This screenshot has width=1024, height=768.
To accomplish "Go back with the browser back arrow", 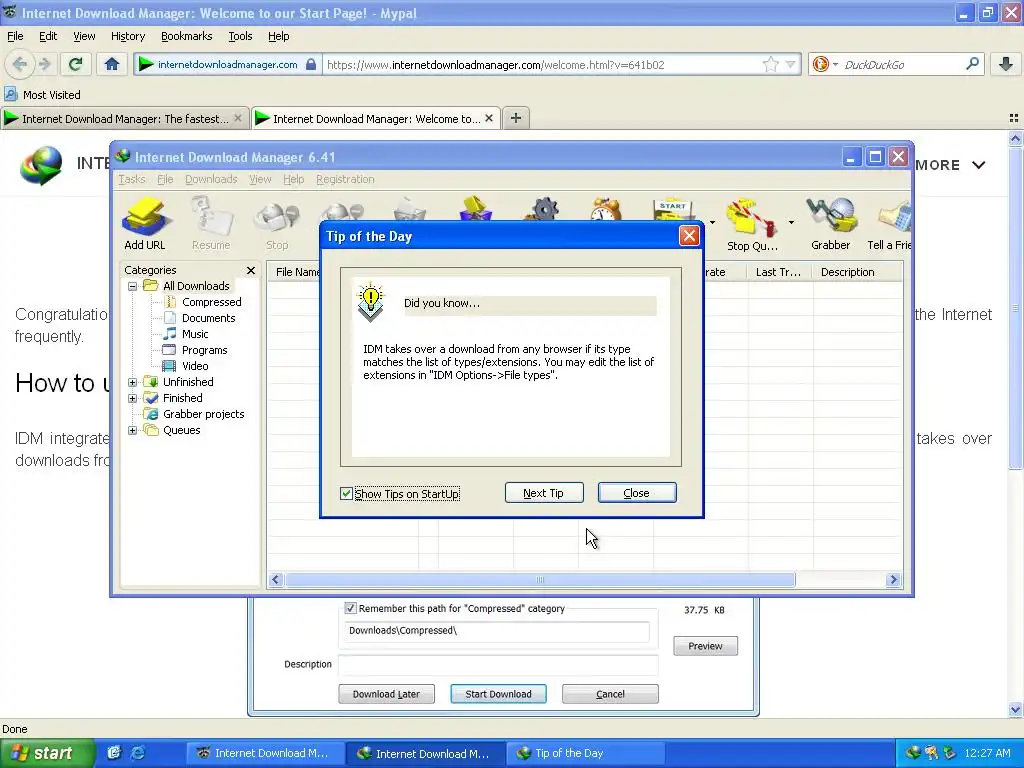I will tap(20, 64).
